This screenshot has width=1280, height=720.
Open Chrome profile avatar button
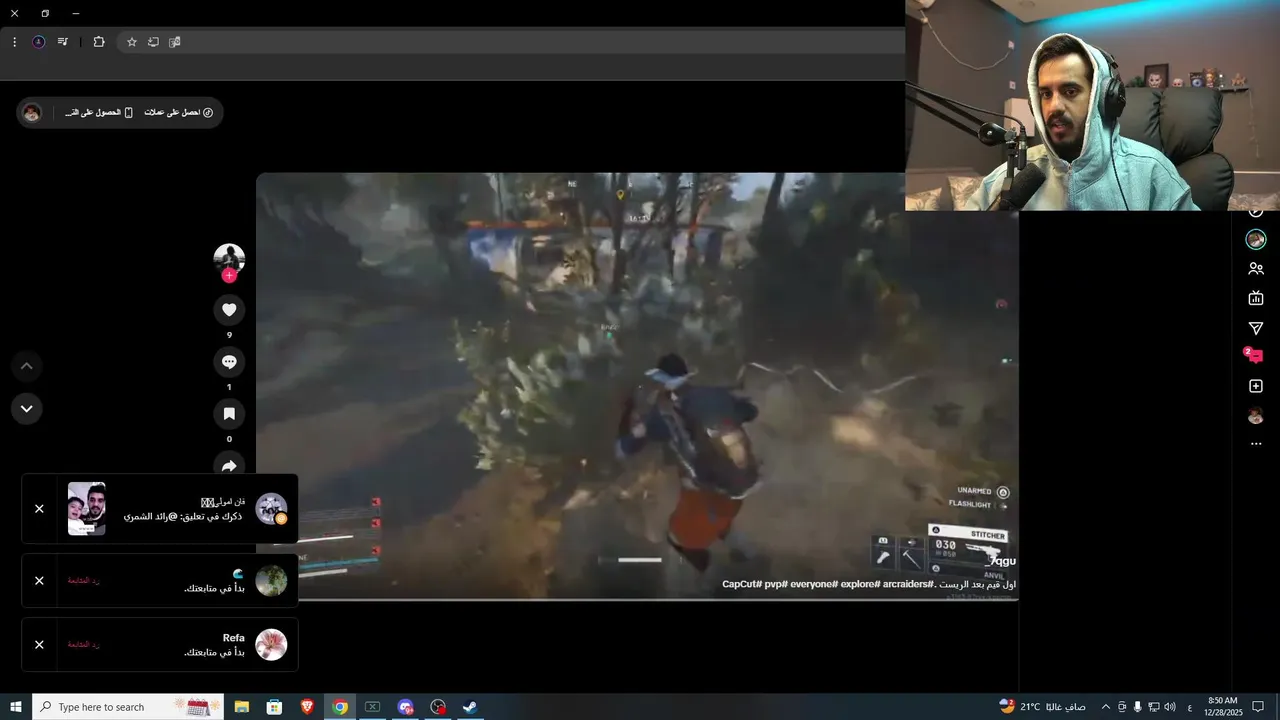coord(38,42)
